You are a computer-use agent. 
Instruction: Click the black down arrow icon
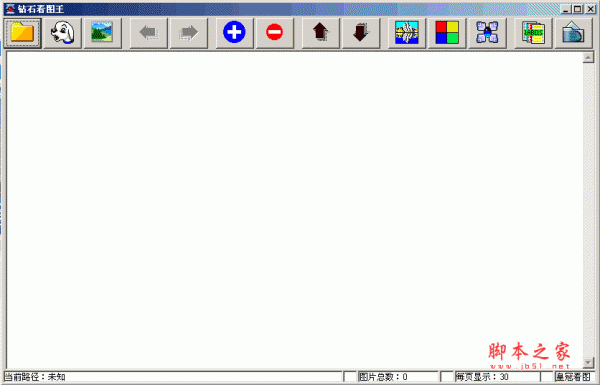point(361,33)
